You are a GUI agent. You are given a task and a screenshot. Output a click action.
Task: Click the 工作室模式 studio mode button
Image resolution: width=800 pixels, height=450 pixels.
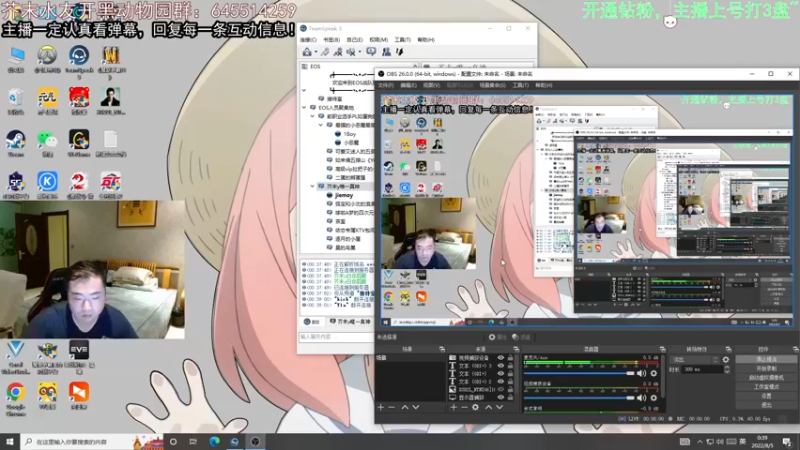click(x=766, y=387)
